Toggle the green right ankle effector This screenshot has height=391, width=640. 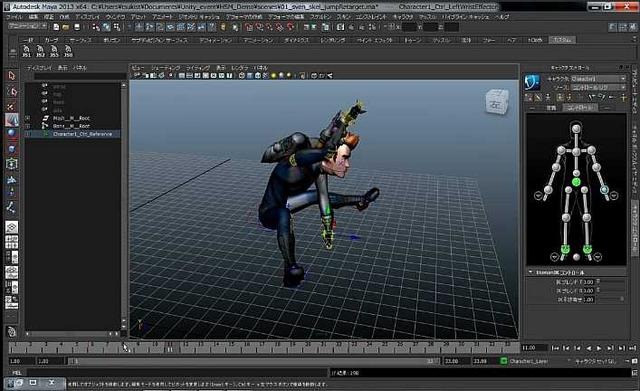(x=565, y=248)
